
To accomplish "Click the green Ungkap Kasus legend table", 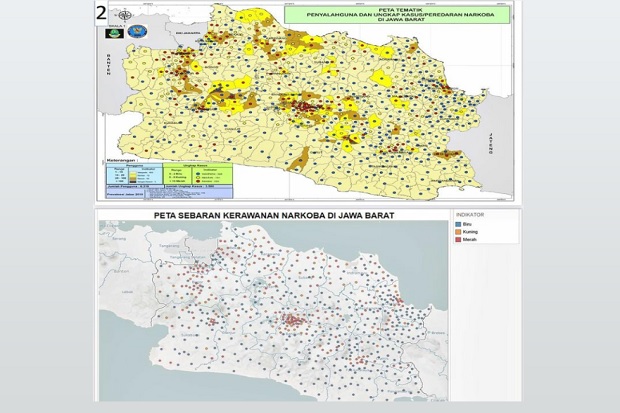I will pos(198,174).
